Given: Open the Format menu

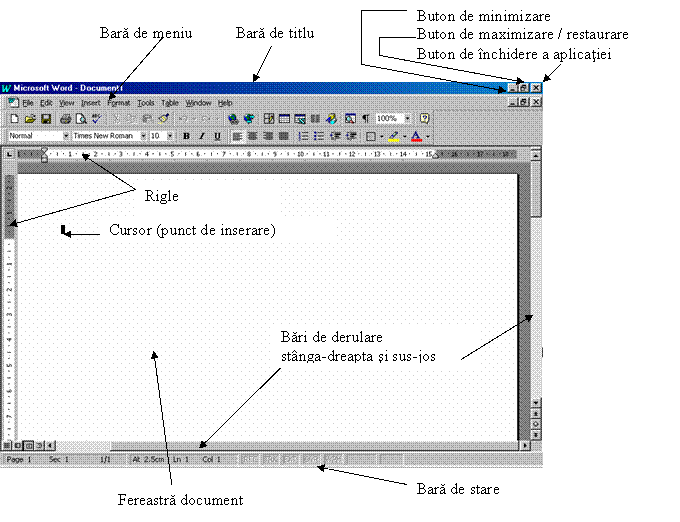Looking at the screenshot, I should (x=119, y=102).
